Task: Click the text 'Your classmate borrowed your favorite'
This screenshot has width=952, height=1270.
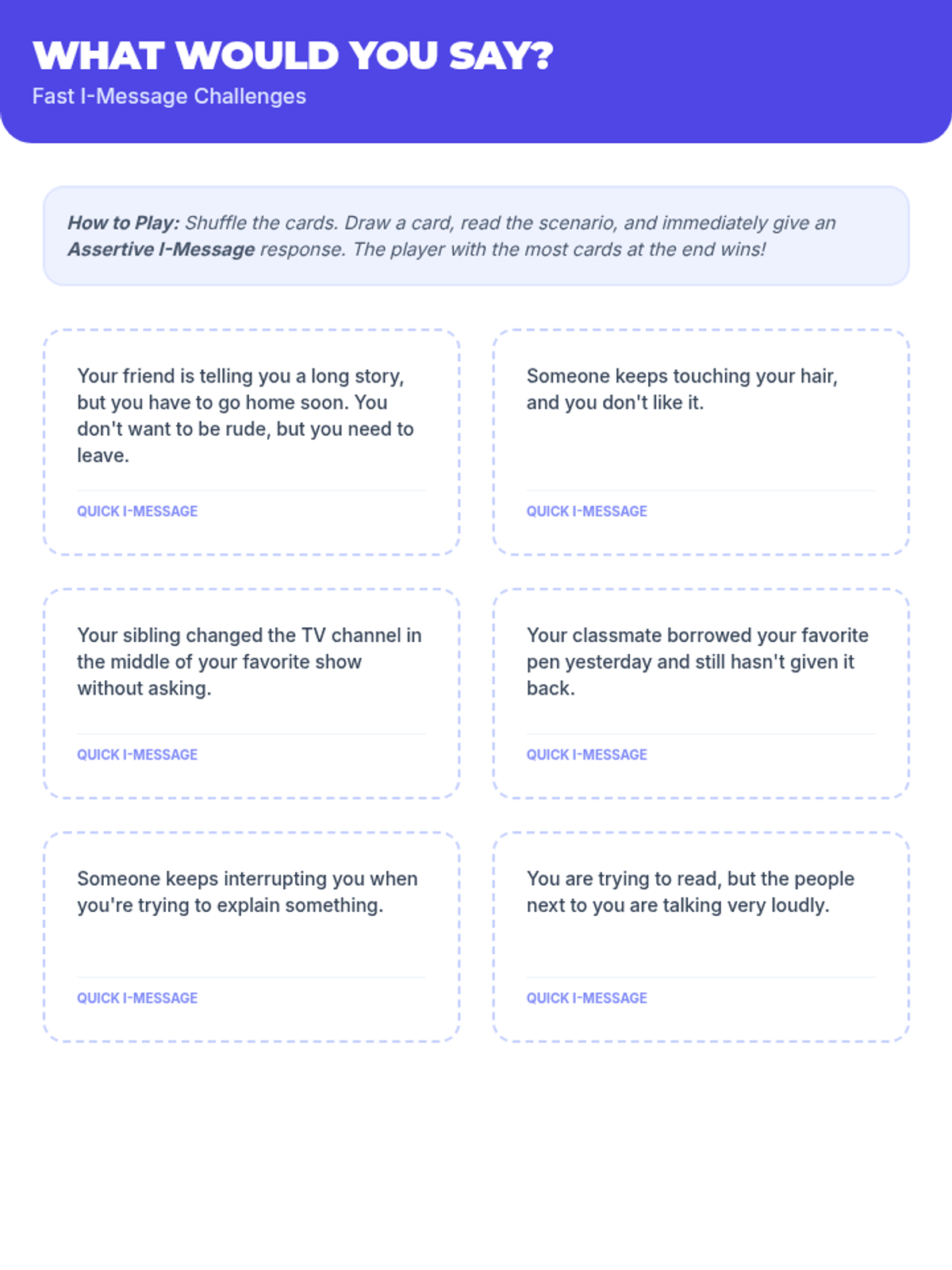Action: 697,635
